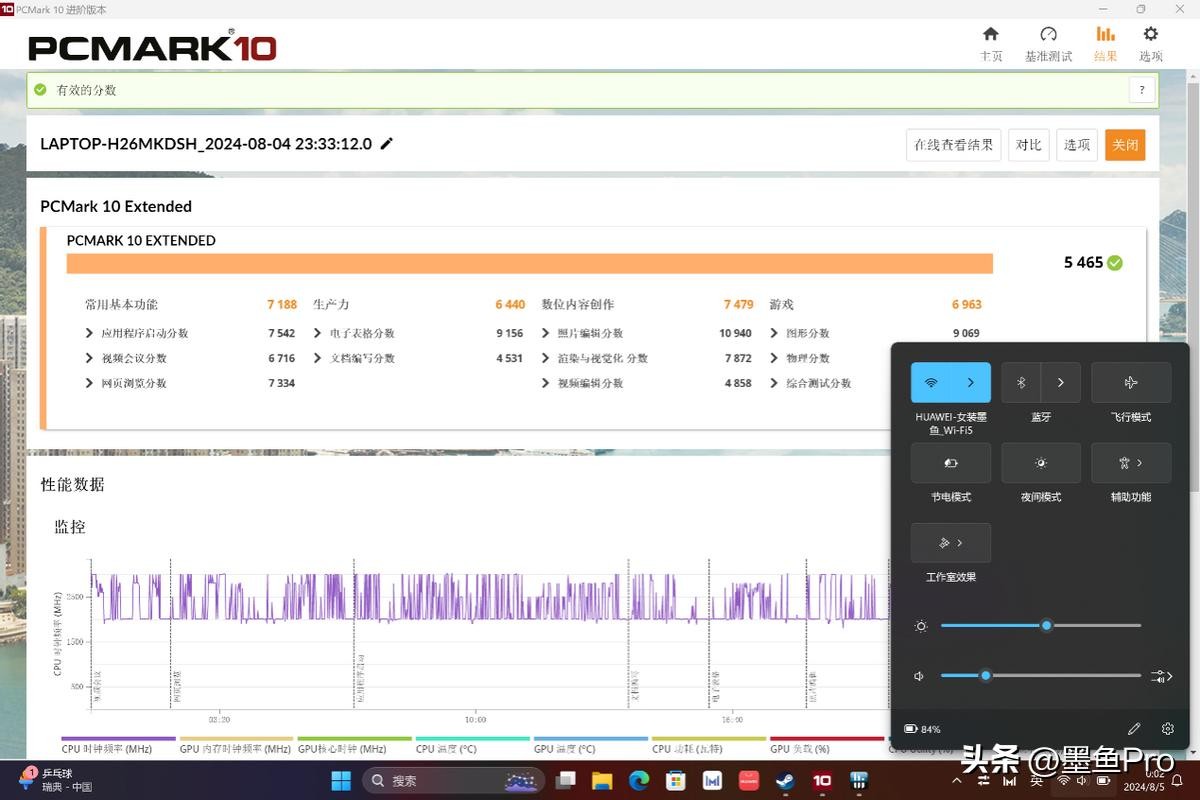This screenshot has height=800, width=1200.
Task: Click the help question mark button
Action: click(x=1142, y=90)
